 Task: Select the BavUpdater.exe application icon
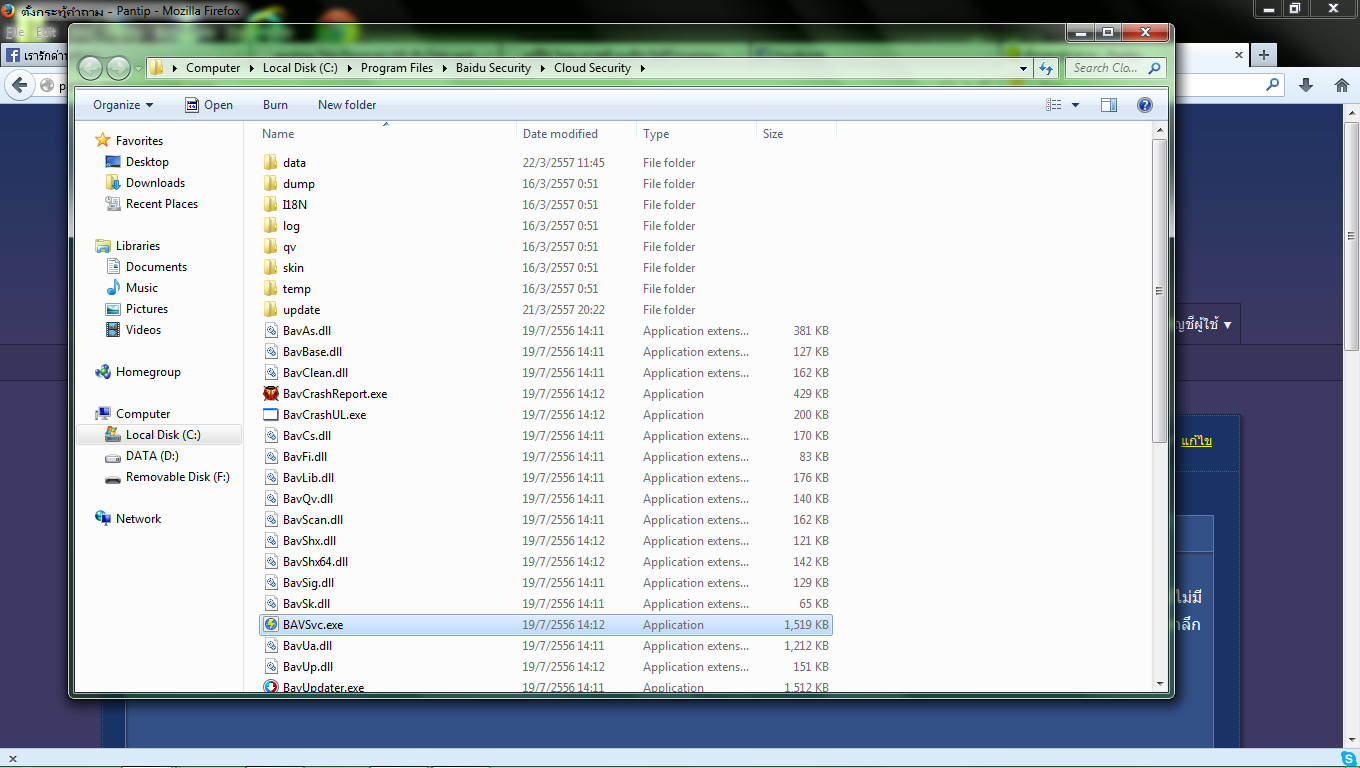[x=270, y=687]
